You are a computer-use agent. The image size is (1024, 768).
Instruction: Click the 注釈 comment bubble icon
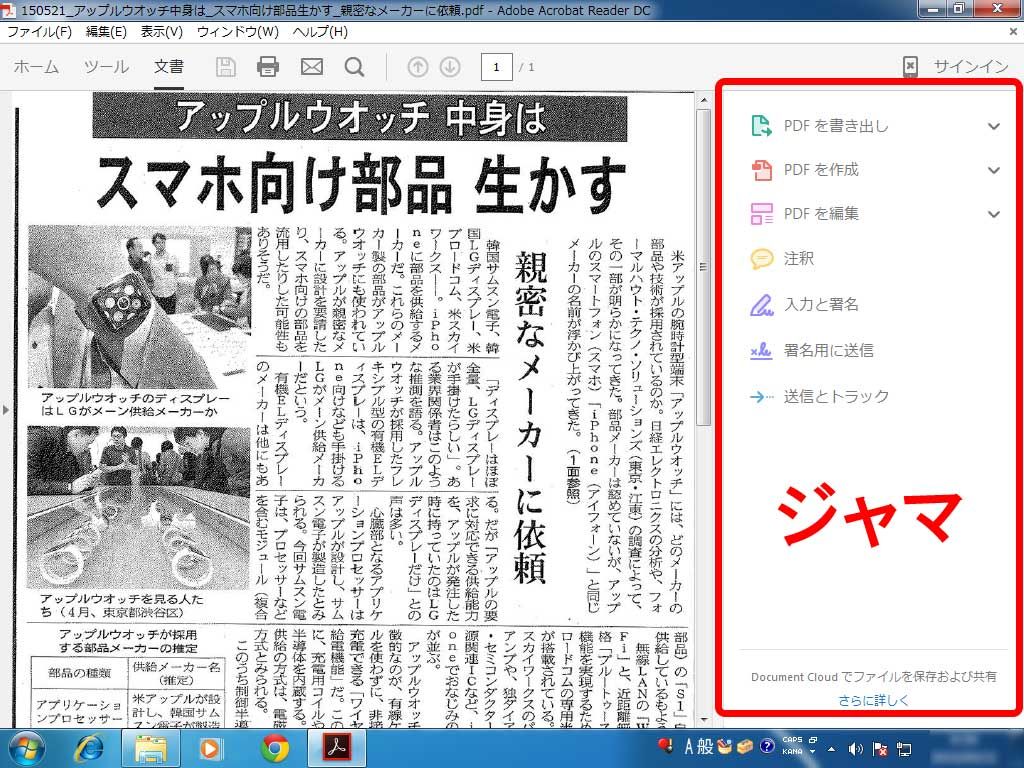[761, 259]
